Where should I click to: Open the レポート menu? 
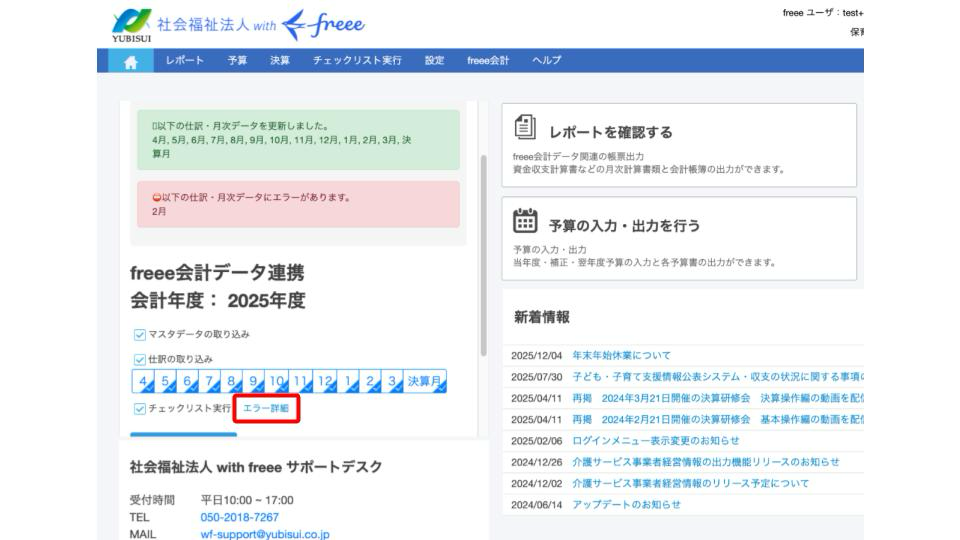[x=184, y=61]
